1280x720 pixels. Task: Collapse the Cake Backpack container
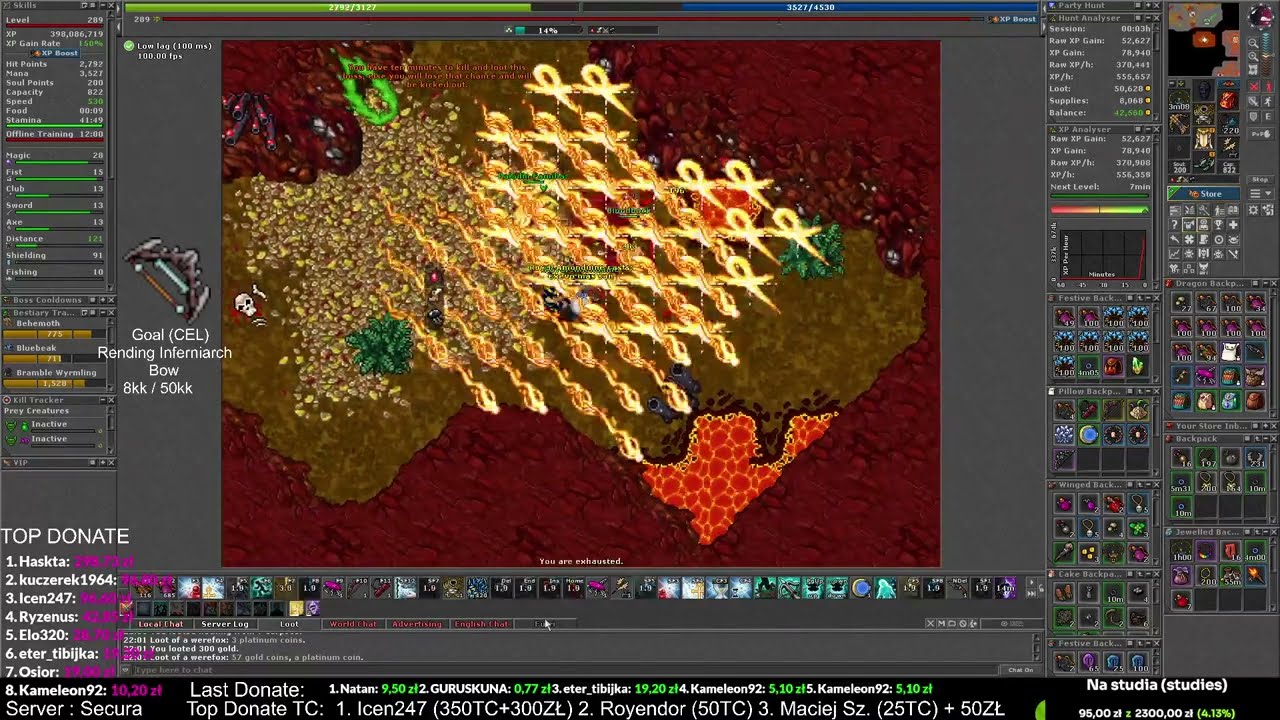[x=1148, y=574]
